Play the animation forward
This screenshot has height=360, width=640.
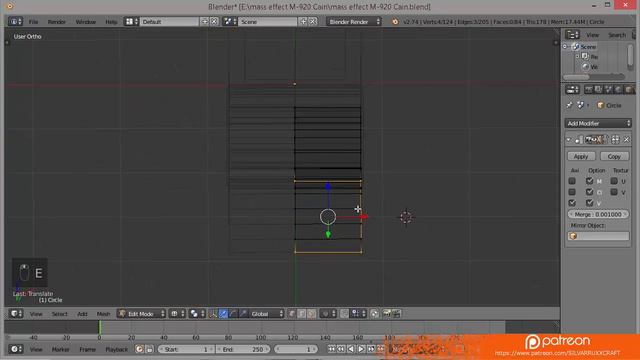coord(361,349)
